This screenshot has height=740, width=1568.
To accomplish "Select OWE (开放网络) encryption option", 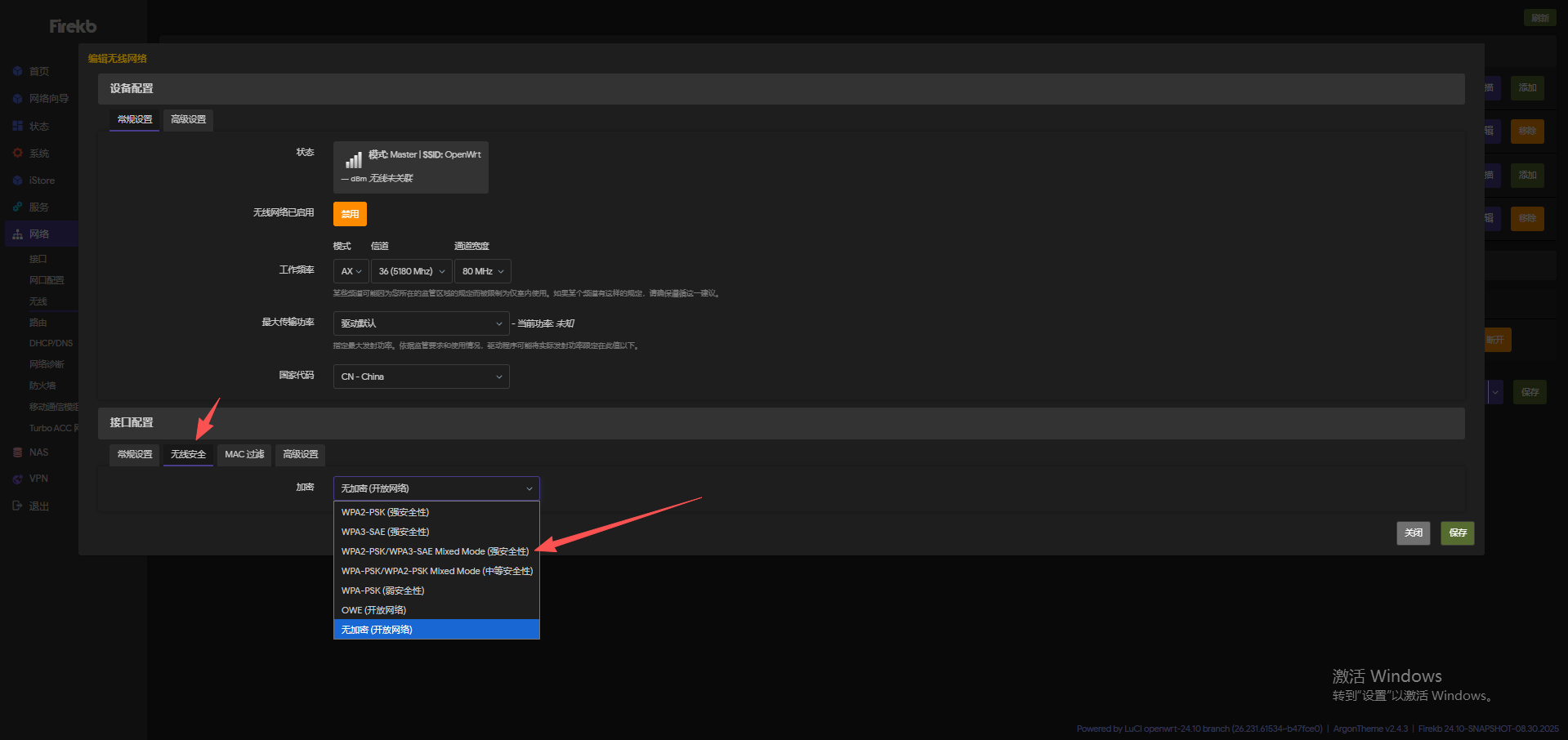I will pos(373,610).
